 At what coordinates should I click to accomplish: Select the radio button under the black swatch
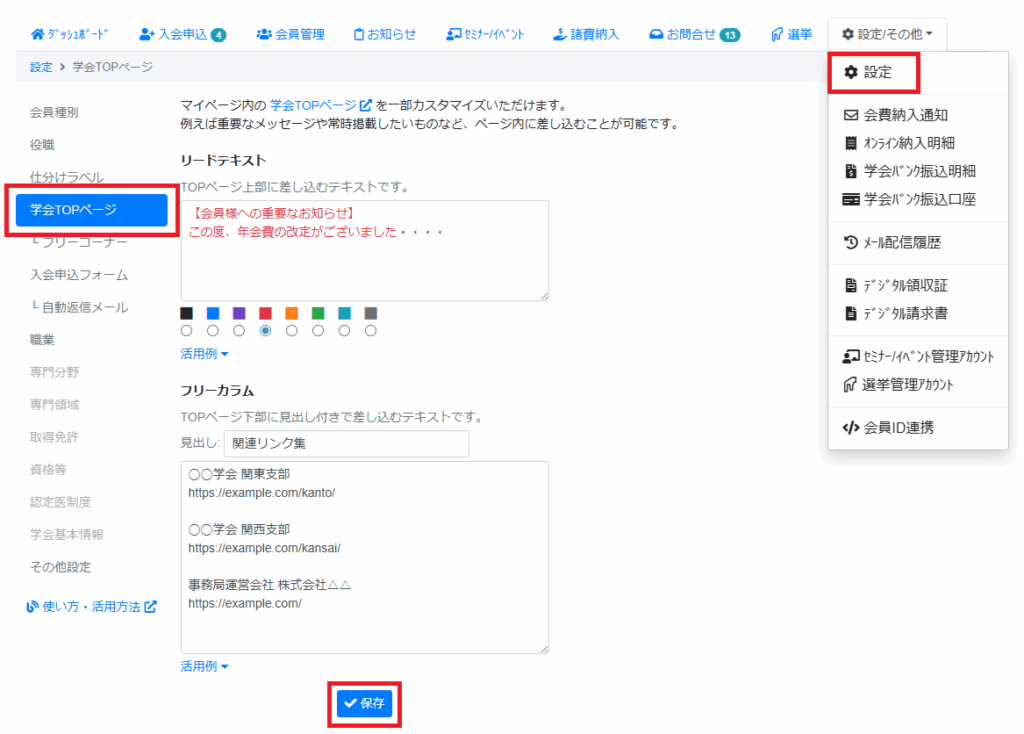coord(187,330)
